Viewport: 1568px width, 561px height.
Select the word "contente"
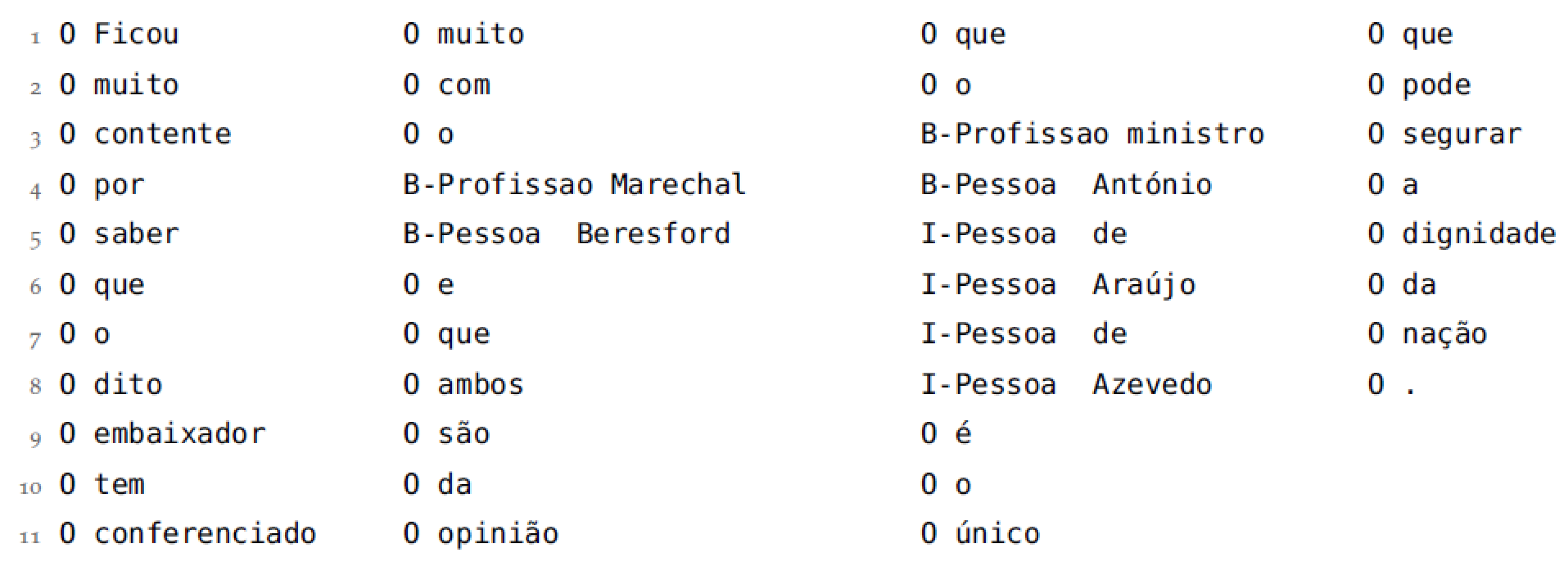(x=162, y=134)
